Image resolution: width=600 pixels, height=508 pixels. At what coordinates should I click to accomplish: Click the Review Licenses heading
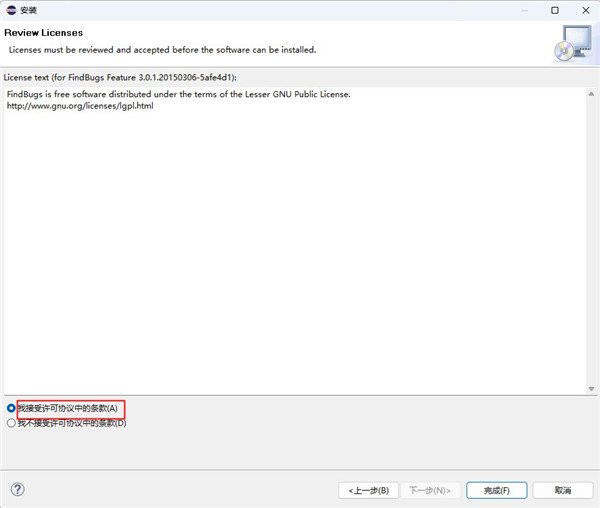coord(43,33)
